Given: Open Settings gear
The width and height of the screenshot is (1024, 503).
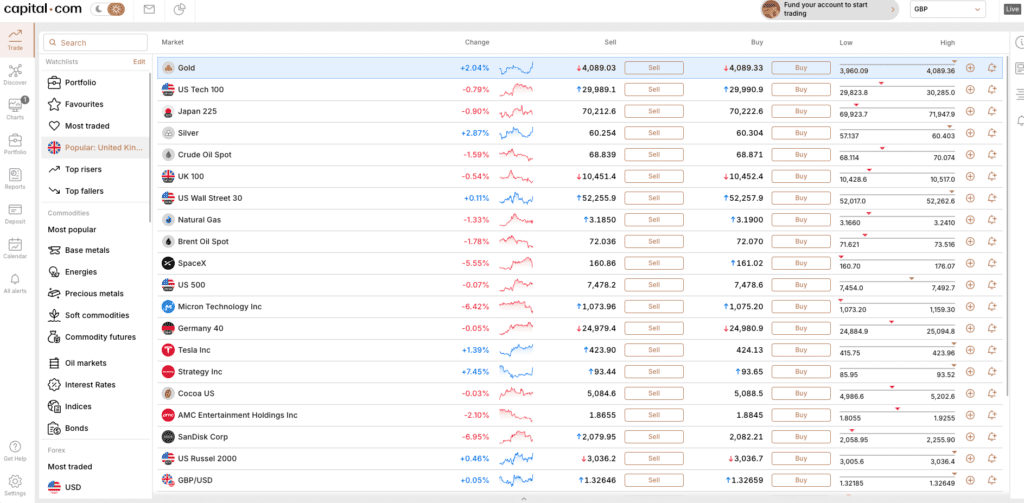Looking at the screenshot, I should [15, 485].
